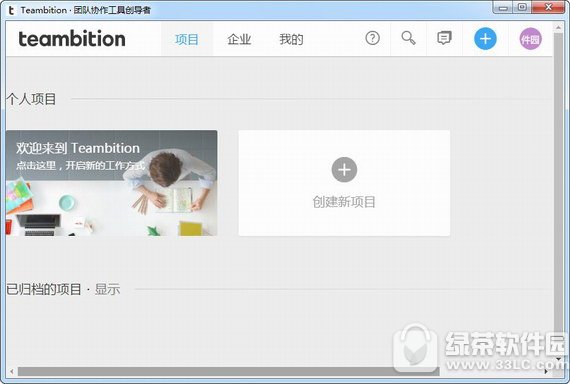Screen dimensions: 570x384
Task: Click the 创建新项目 label
Action: click(x=344, y=202)
